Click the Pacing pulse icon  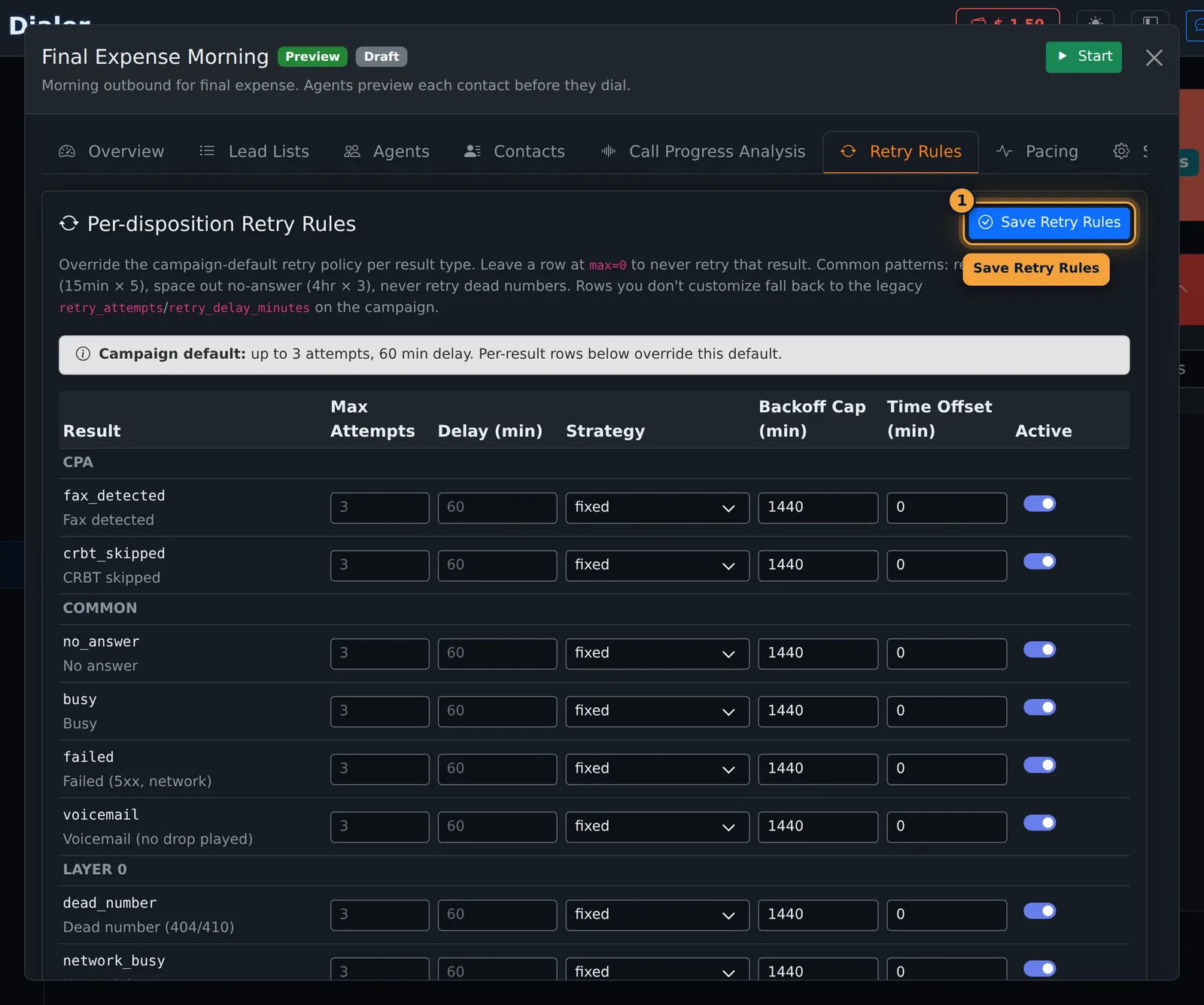click(1005, 151)
